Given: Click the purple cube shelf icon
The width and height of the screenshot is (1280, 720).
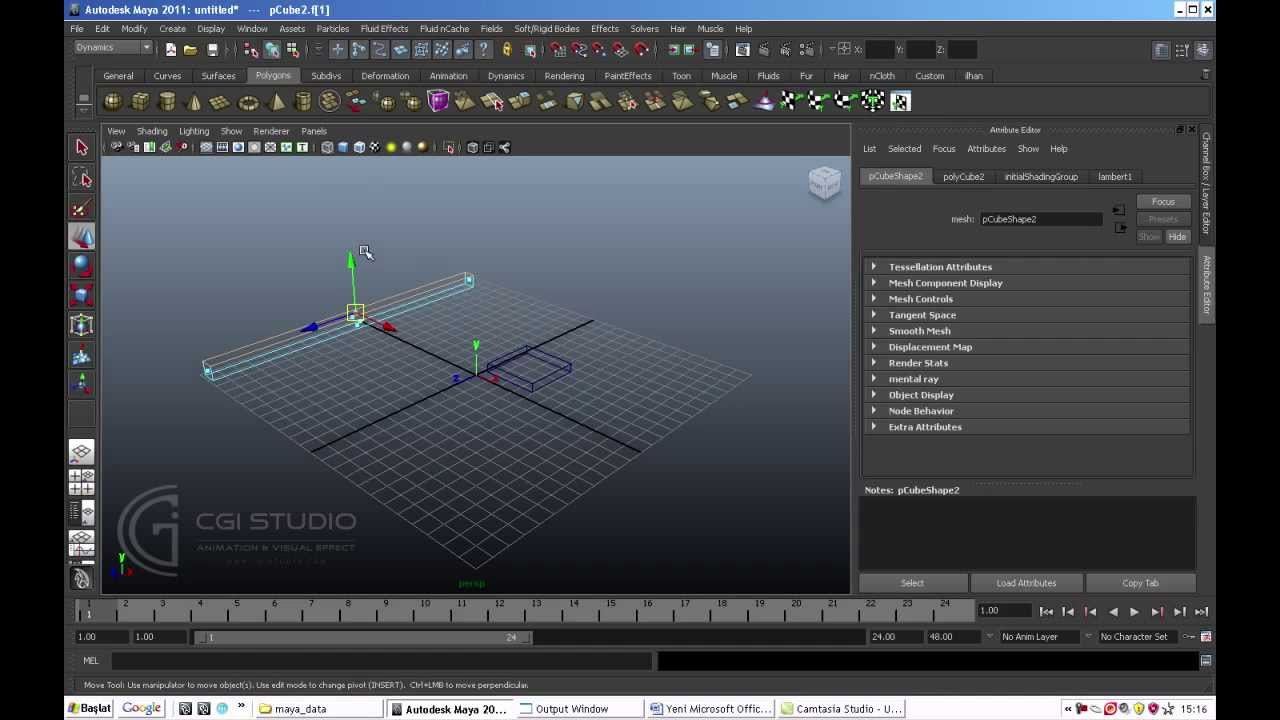Looking at the screenshot, I should (438, 101).
